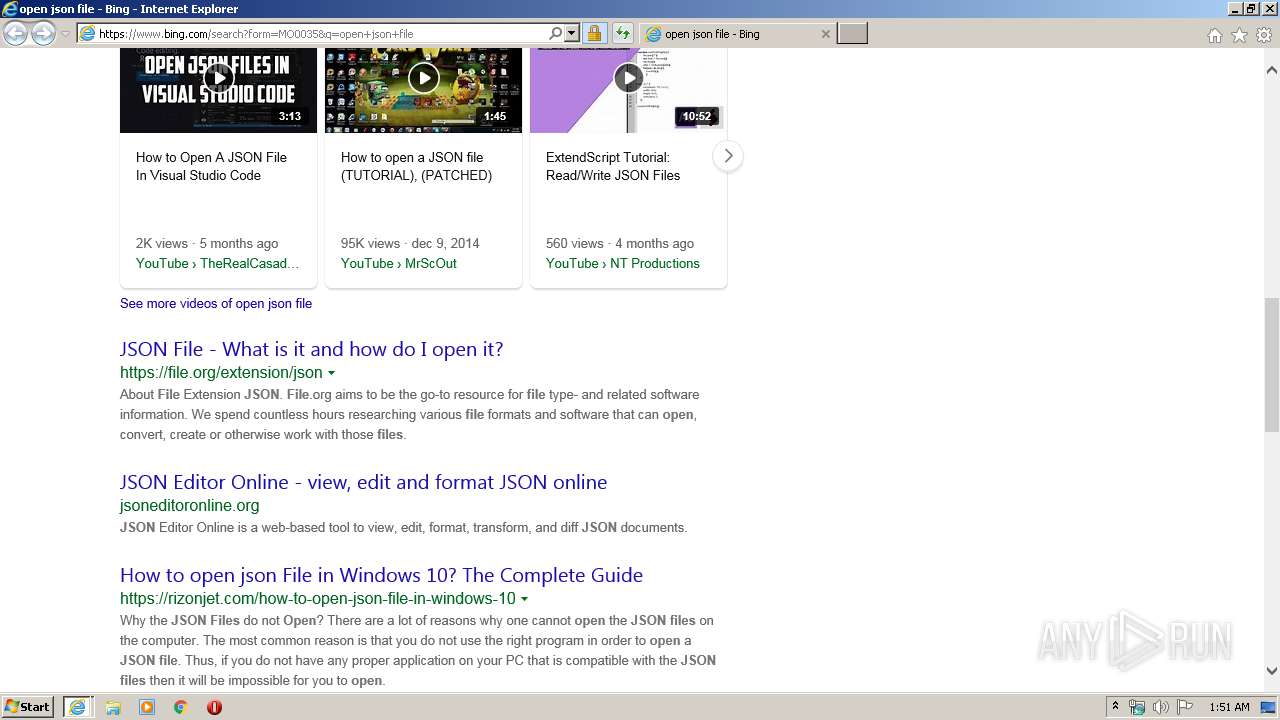Show next videos with right chevron
The image size is (1280, 720).
tap(728, 156)
